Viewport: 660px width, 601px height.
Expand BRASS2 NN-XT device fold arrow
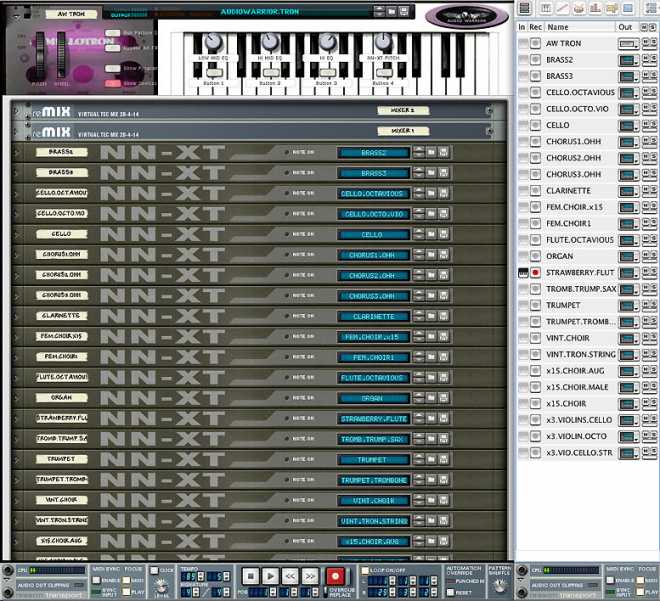16,152
